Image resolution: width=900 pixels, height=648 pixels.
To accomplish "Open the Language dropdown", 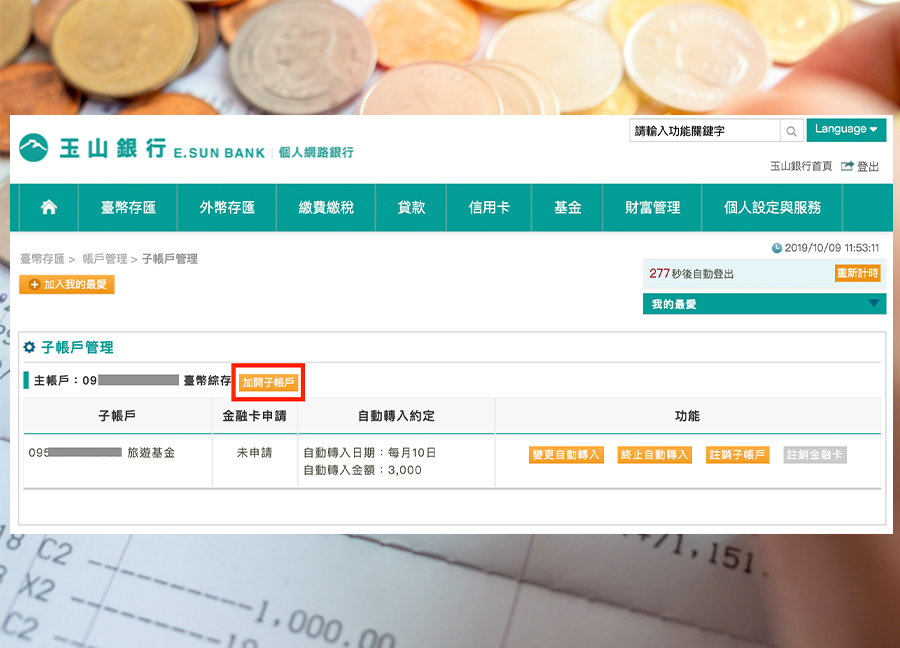I will [846, 129].
